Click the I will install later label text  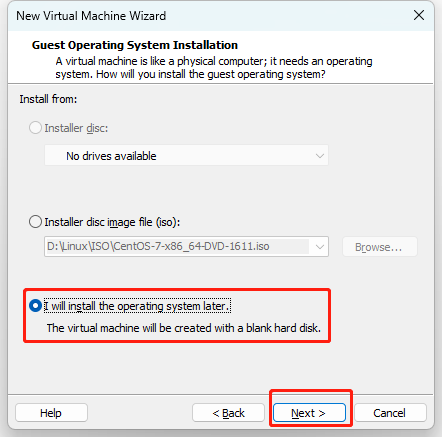(137, 306)
